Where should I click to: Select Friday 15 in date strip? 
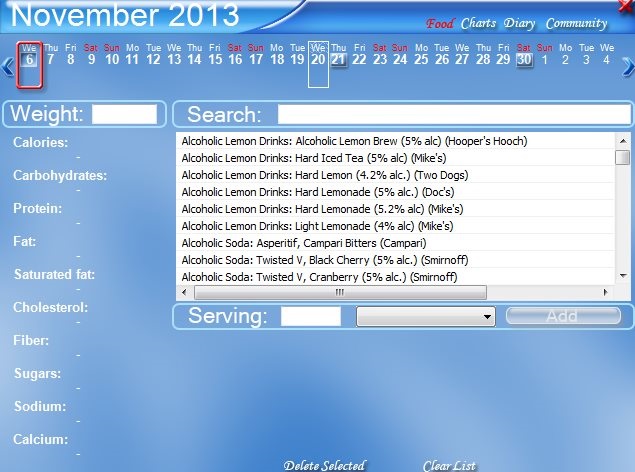[215, 55]
